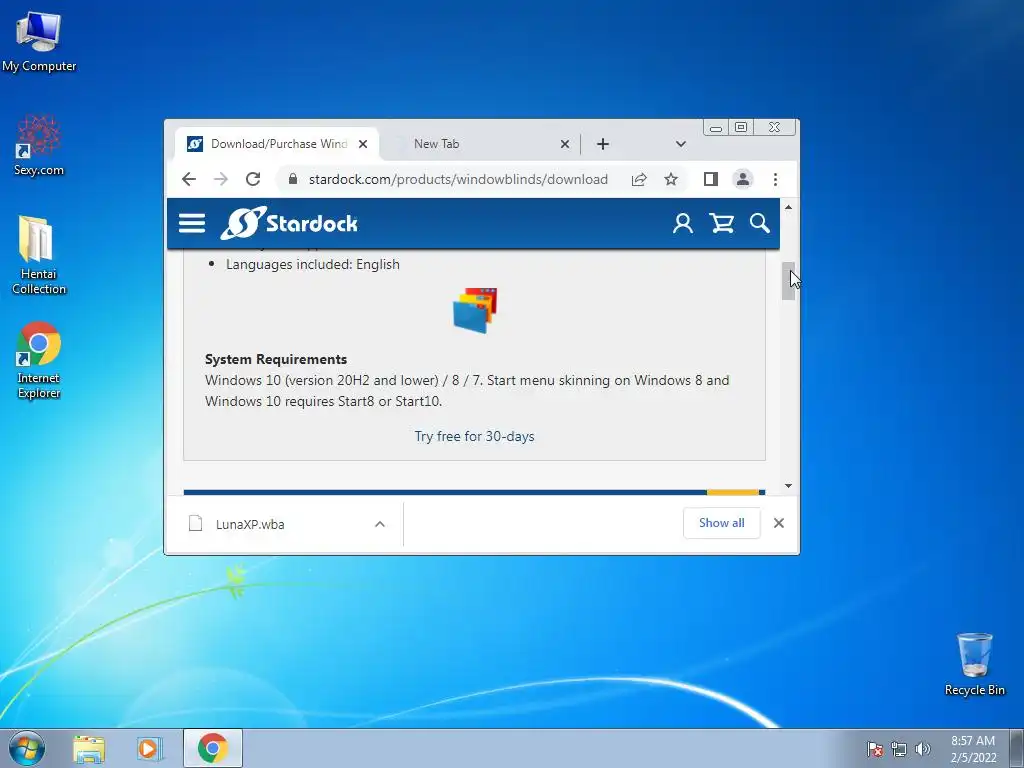
Task: Click the forward navigation arrow
Action: coord(221,179)
